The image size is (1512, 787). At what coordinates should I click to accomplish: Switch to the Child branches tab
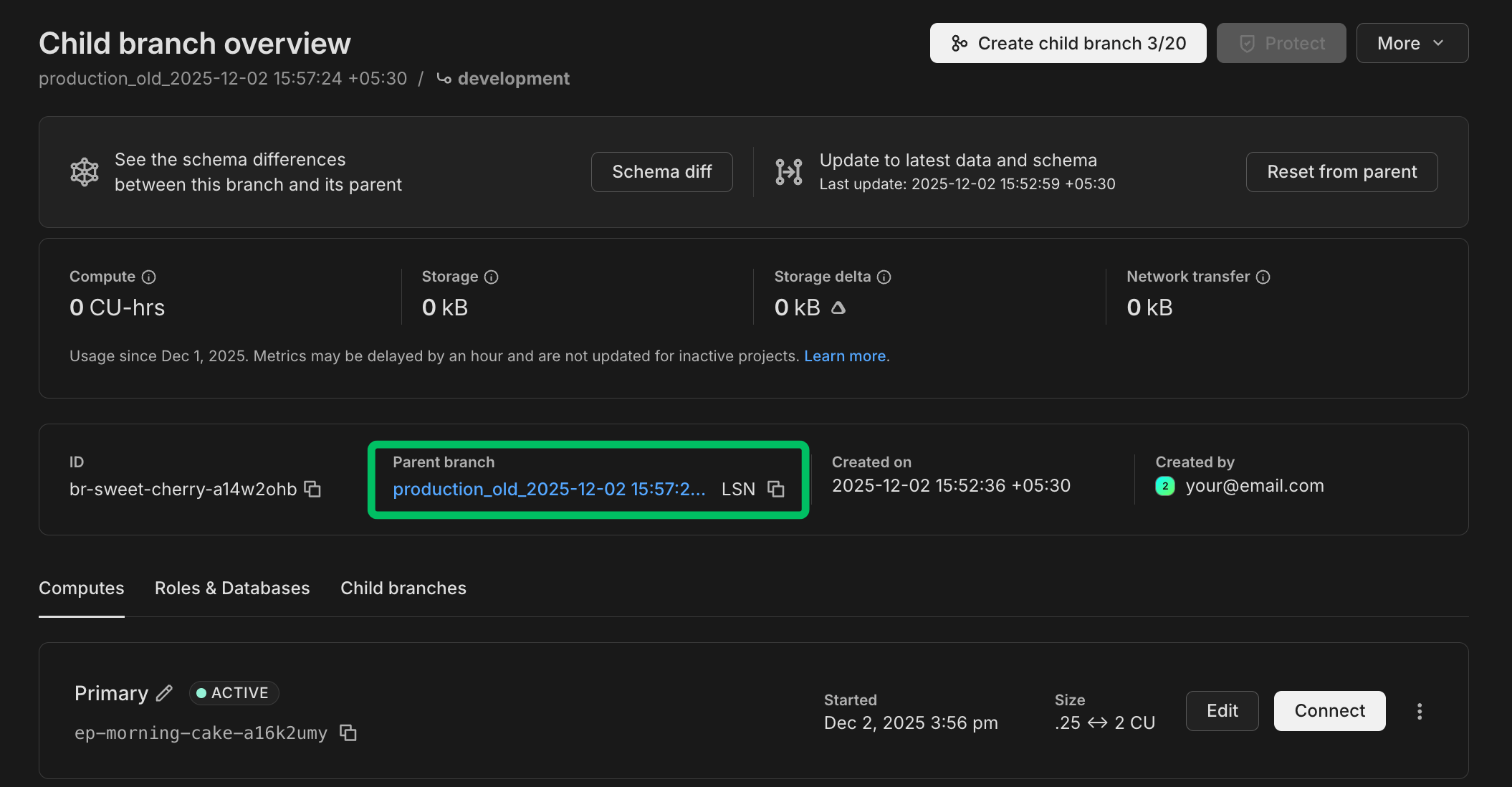click(403, 588)
